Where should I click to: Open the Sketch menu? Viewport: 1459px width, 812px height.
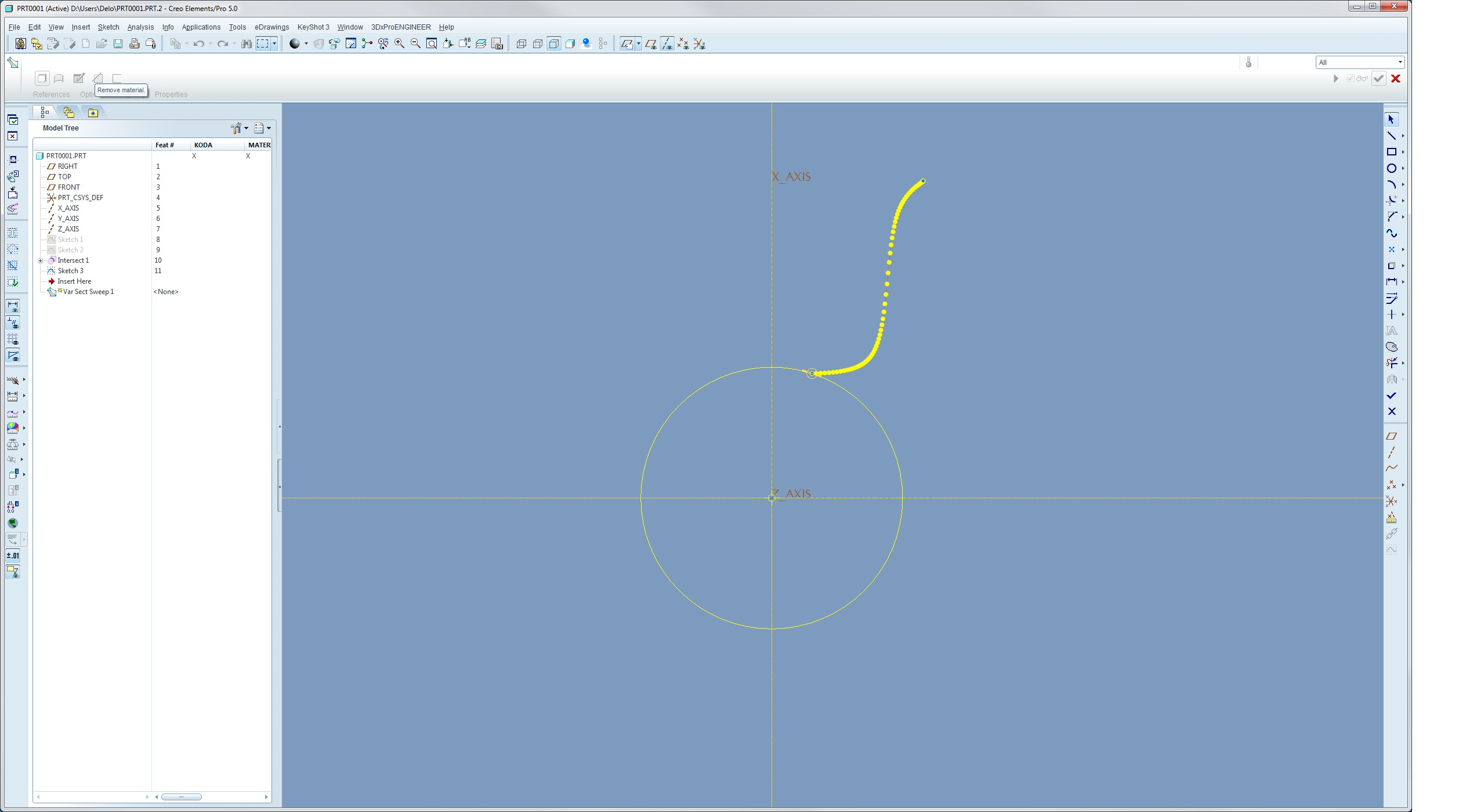point(108,27)
